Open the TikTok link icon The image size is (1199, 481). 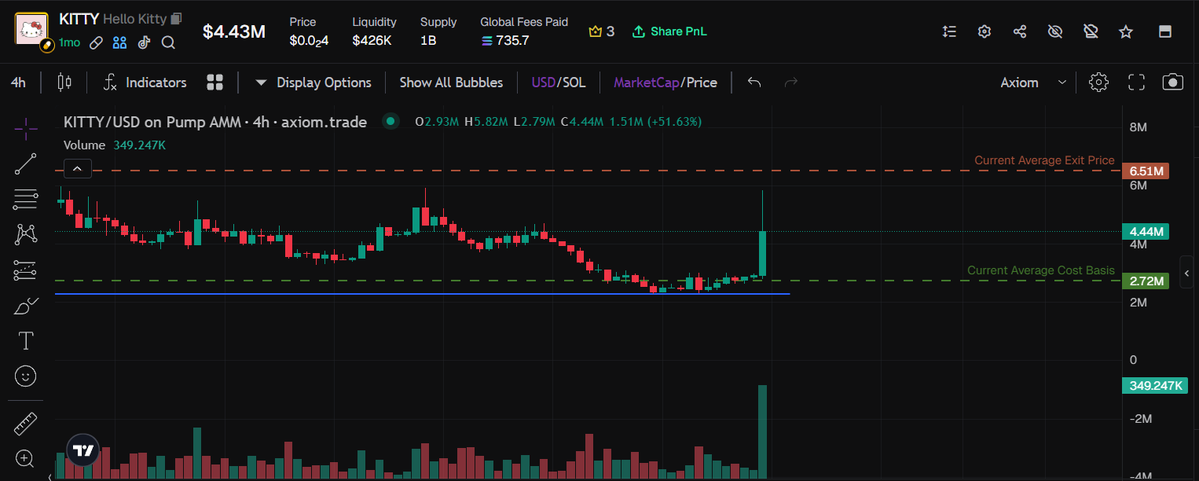click(x=144, y=43)
